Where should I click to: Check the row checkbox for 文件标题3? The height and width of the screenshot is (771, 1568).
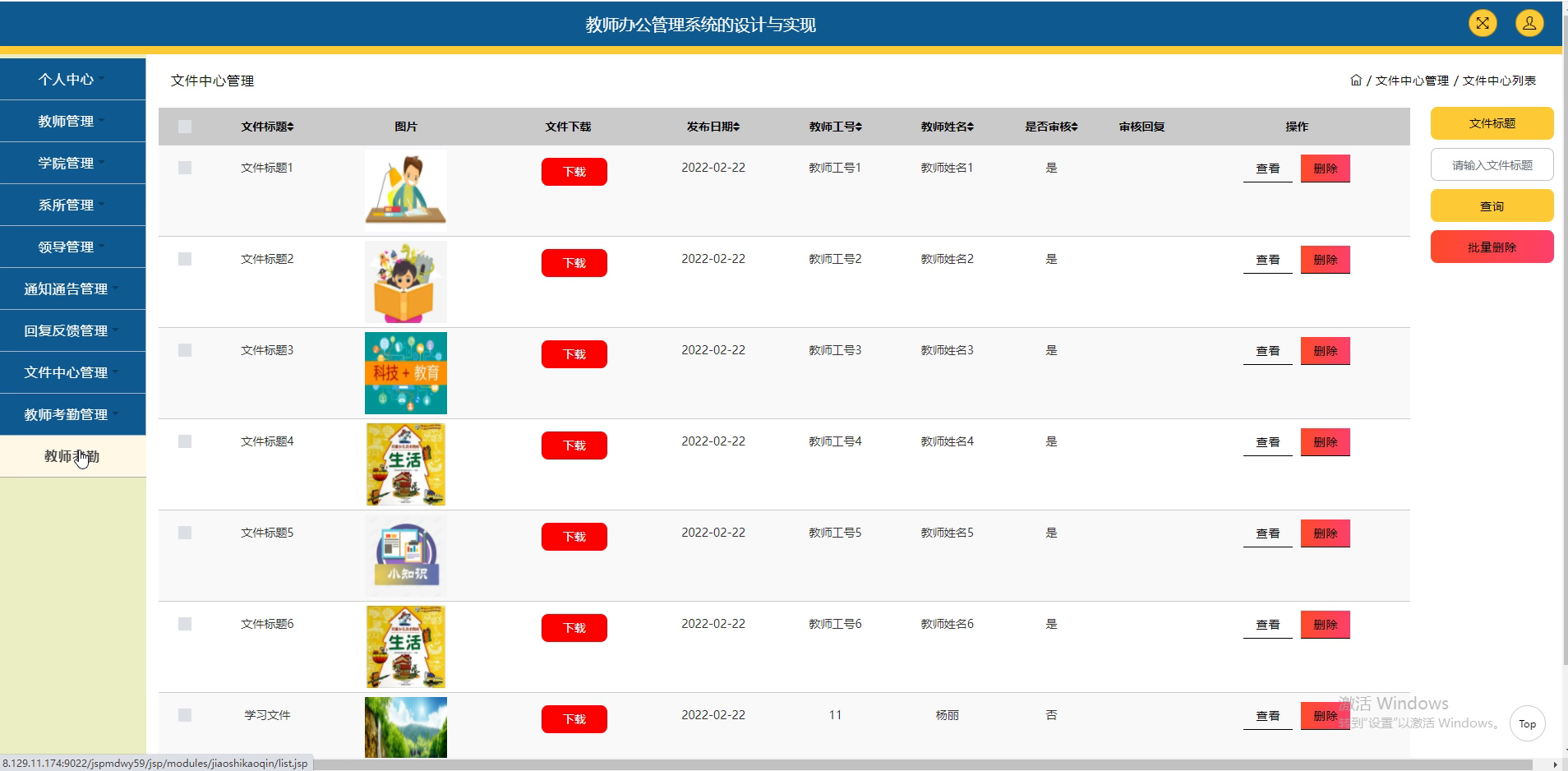pyautogui.click(x=185, y=350)
